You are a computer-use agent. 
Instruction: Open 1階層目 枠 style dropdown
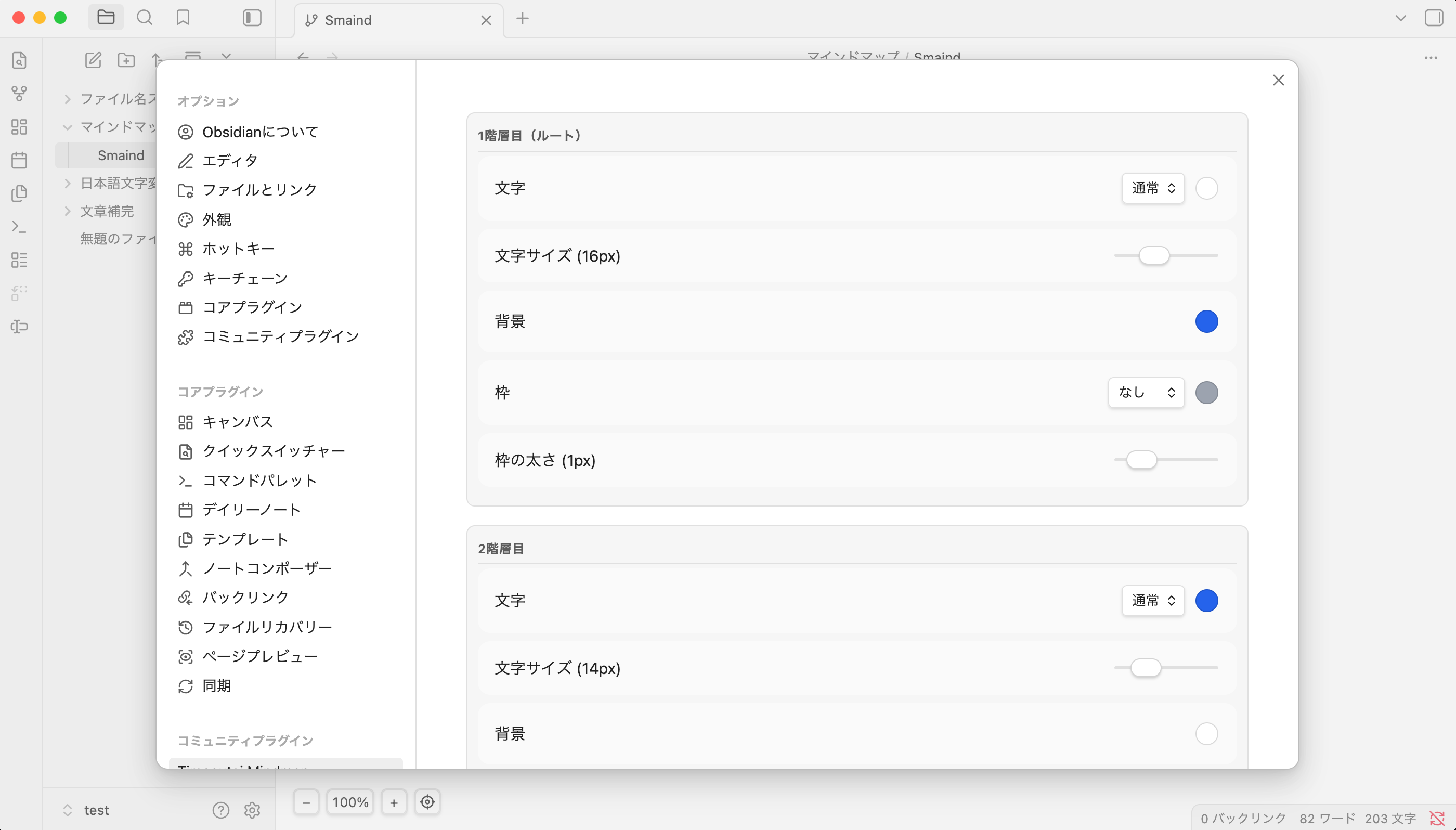(1146, 392)
